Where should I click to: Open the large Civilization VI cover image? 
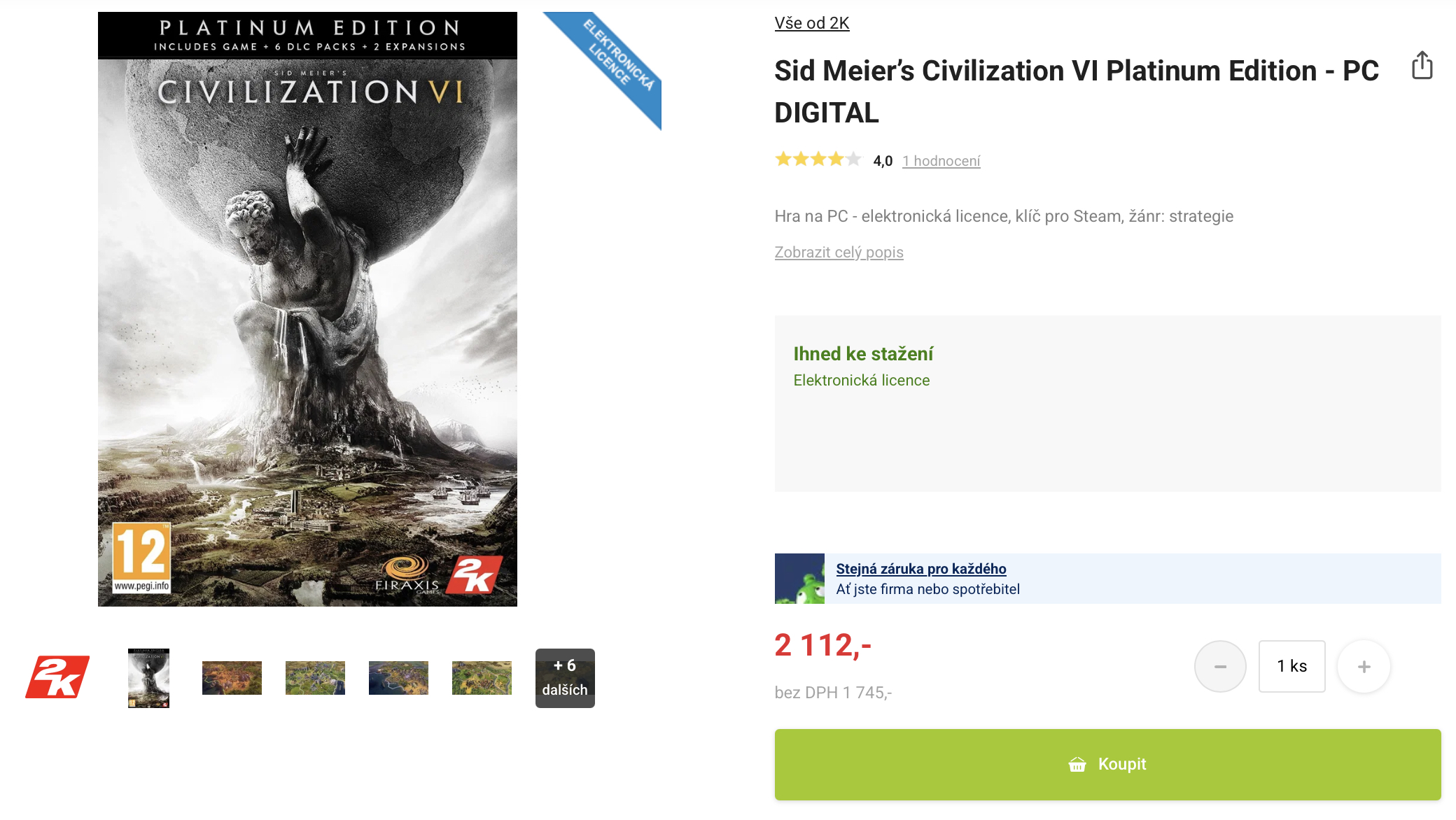click(x=307, y=309)
